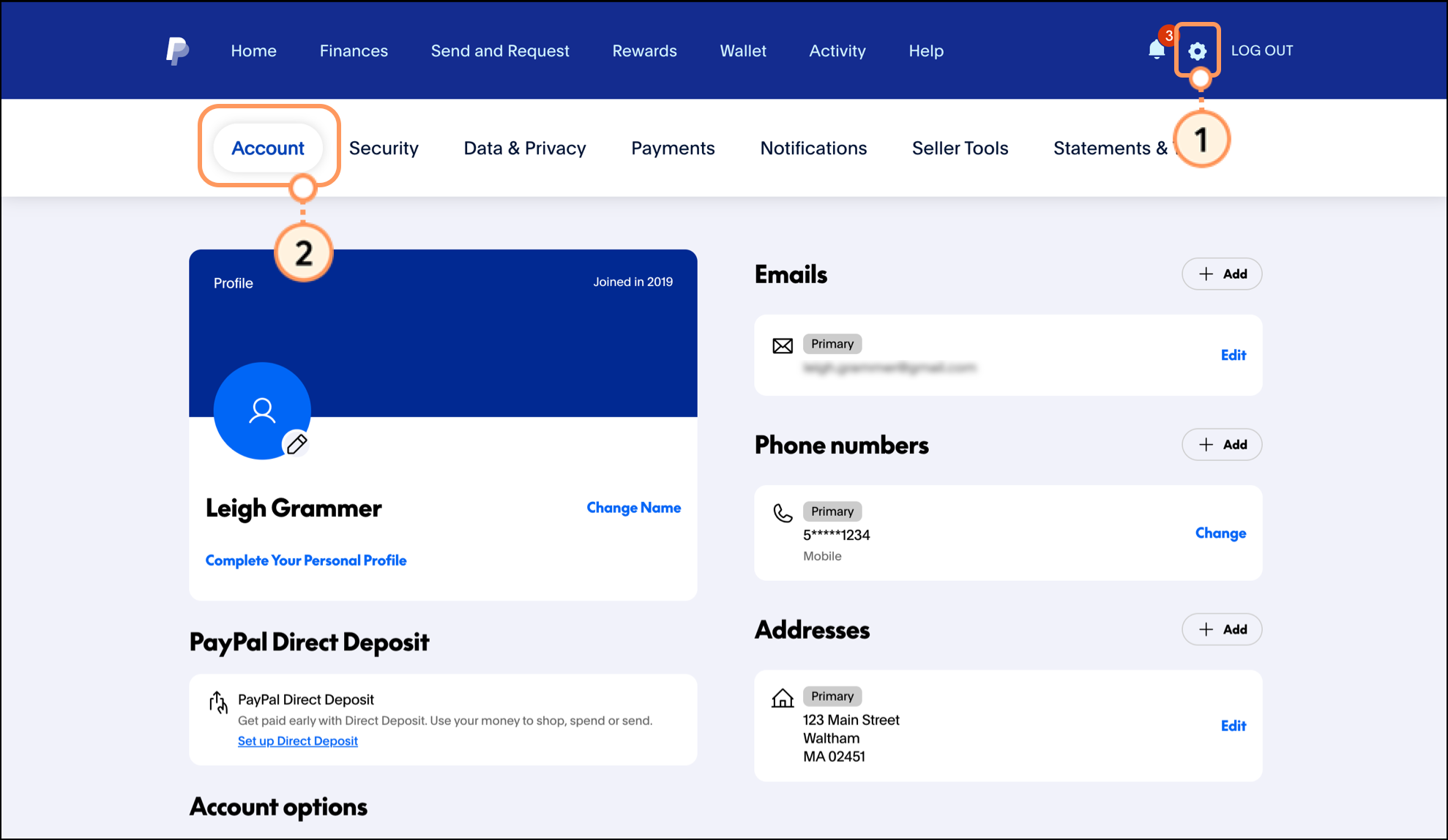Click the Profile label on the card
The image size is (1448, 840).
234,283
